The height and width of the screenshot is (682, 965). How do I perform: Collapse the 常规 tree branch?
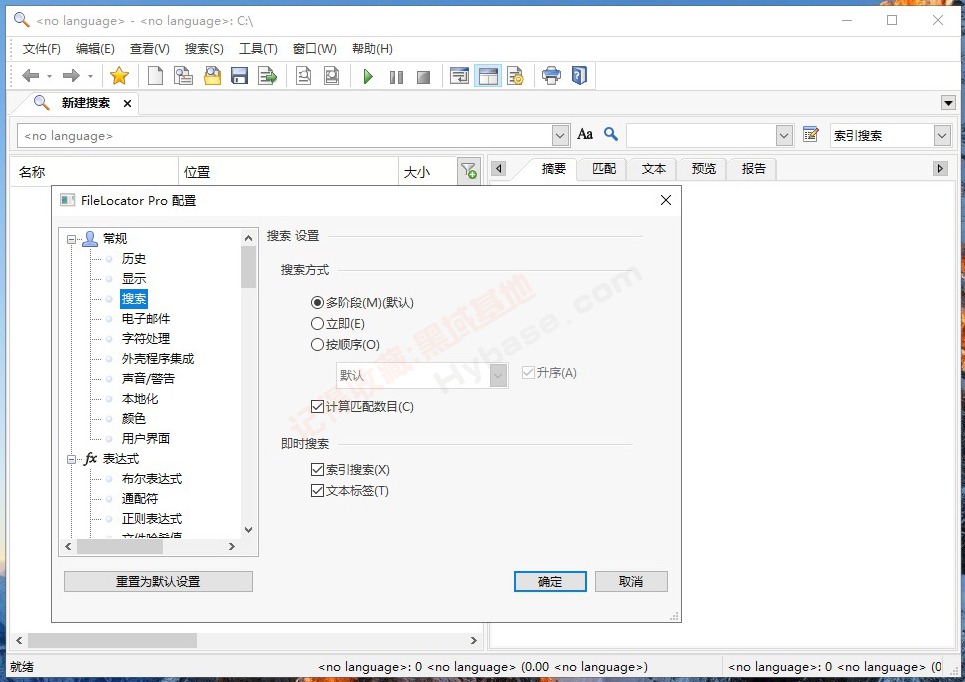(x=69, y=238)
